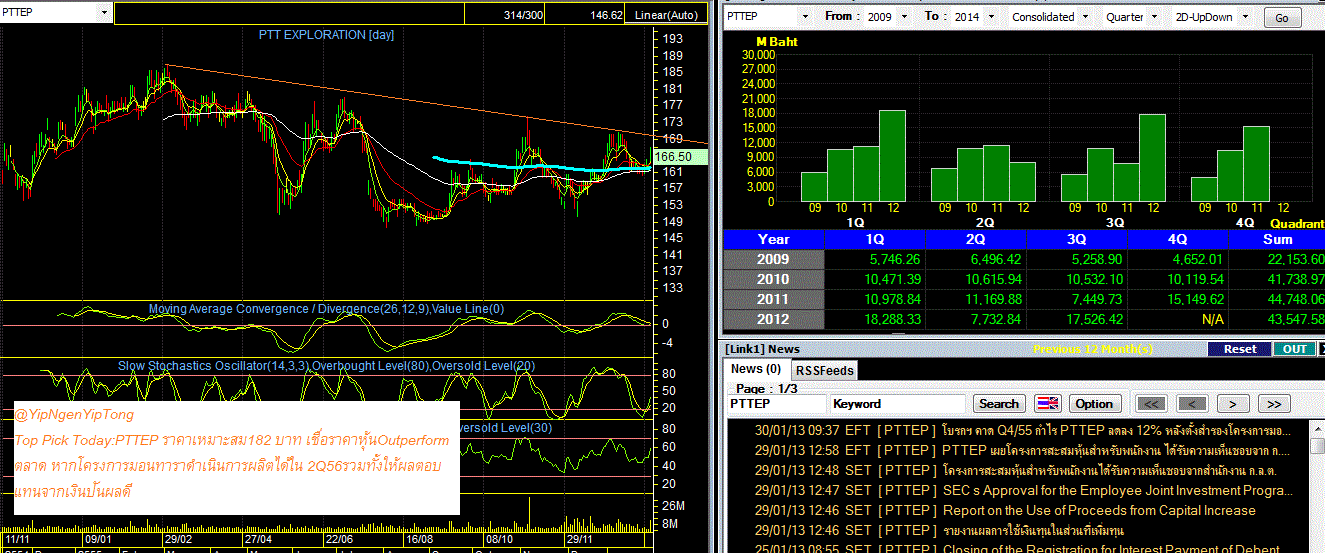Screen dimensions: 1325x553
Task: Select the 2012 year row header
Action: click(774, 319)
